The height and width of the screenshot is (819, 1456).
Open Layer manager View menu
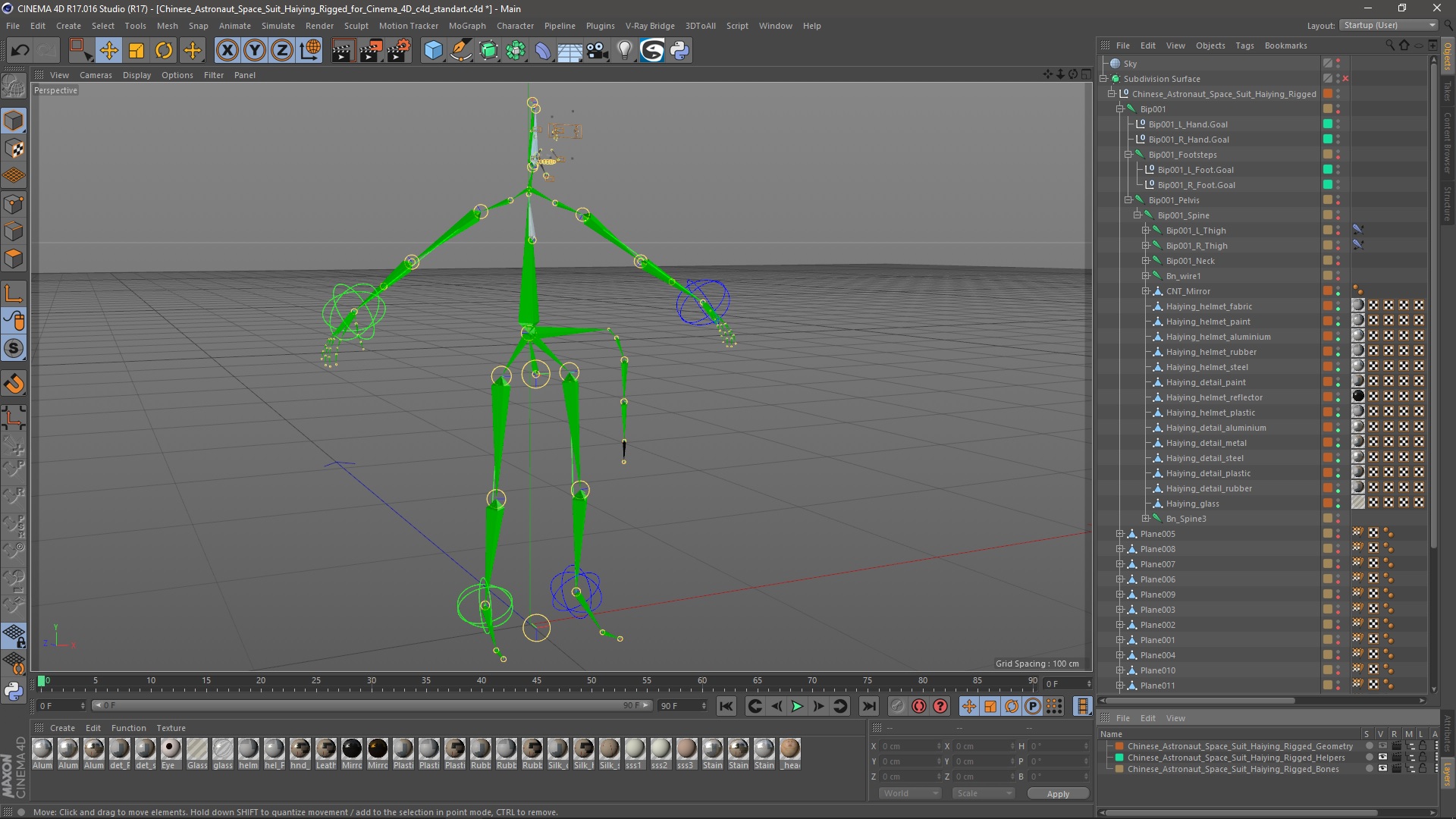pyautogui.click(x=1175, y=718)
